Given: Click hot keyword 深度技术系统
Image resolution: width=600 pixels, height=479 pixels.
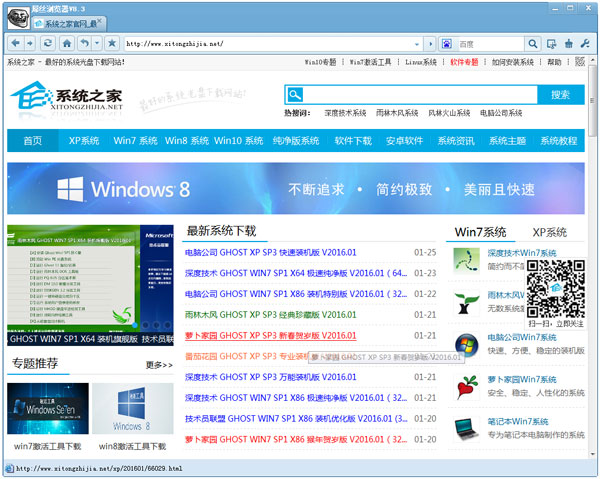Looking at the screenshot, I should click(x=345, y=113).
